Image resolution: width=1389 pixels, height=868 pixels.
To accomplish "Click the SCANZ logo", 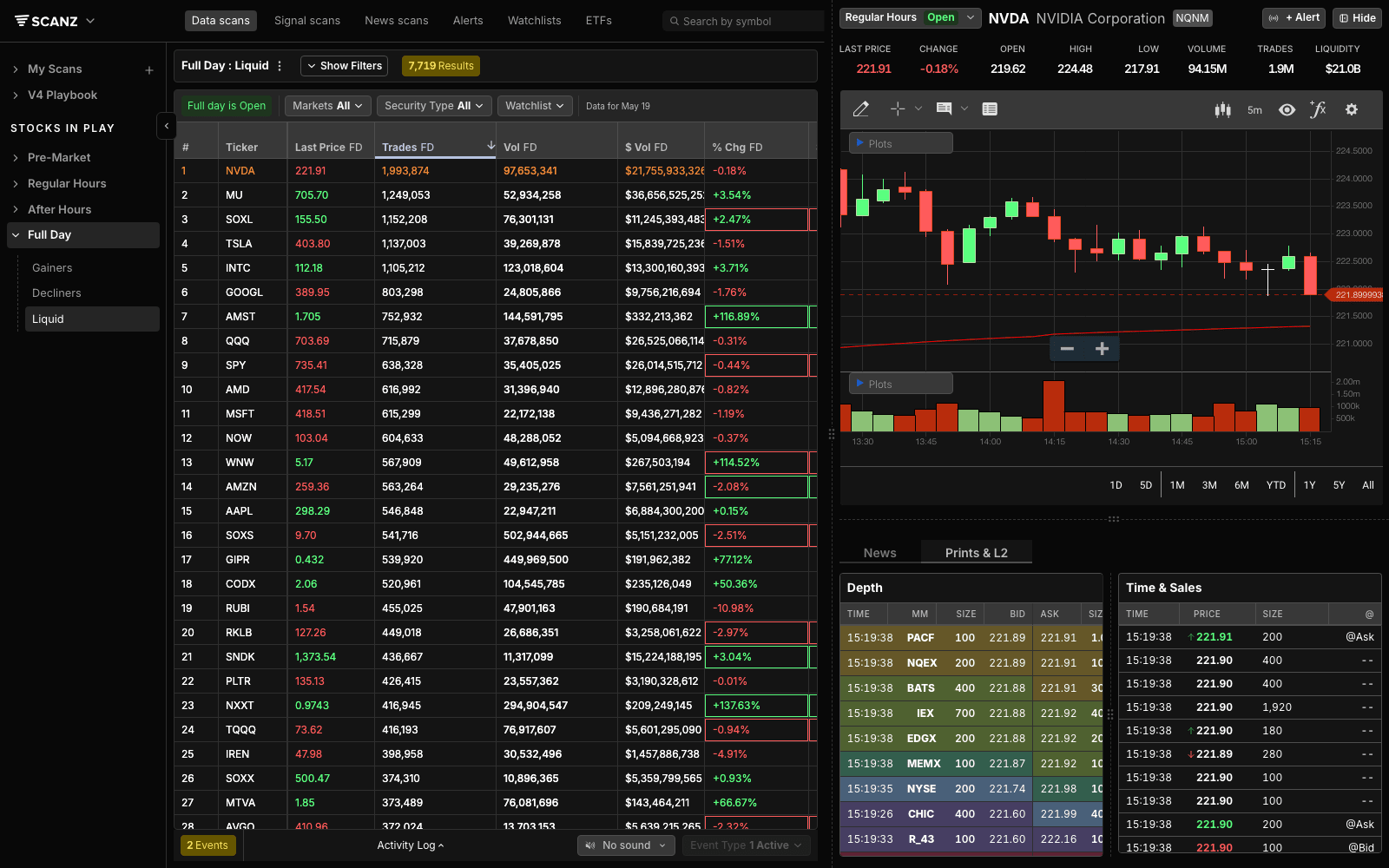I will pos(47,21).
